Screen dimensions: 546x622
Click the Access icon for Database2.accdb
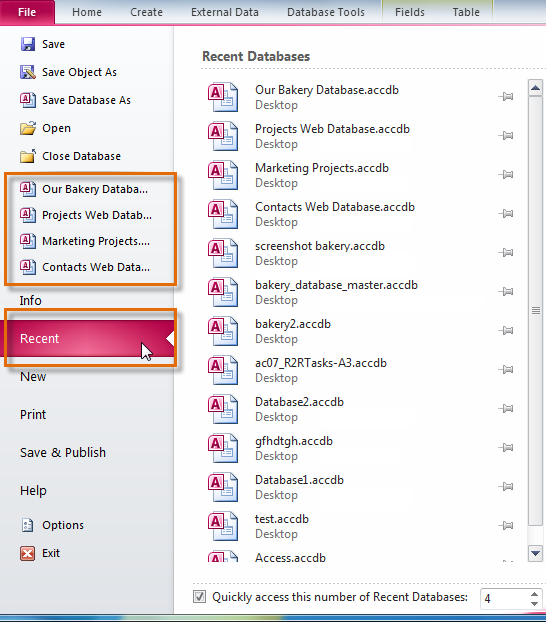pos(223,409)
